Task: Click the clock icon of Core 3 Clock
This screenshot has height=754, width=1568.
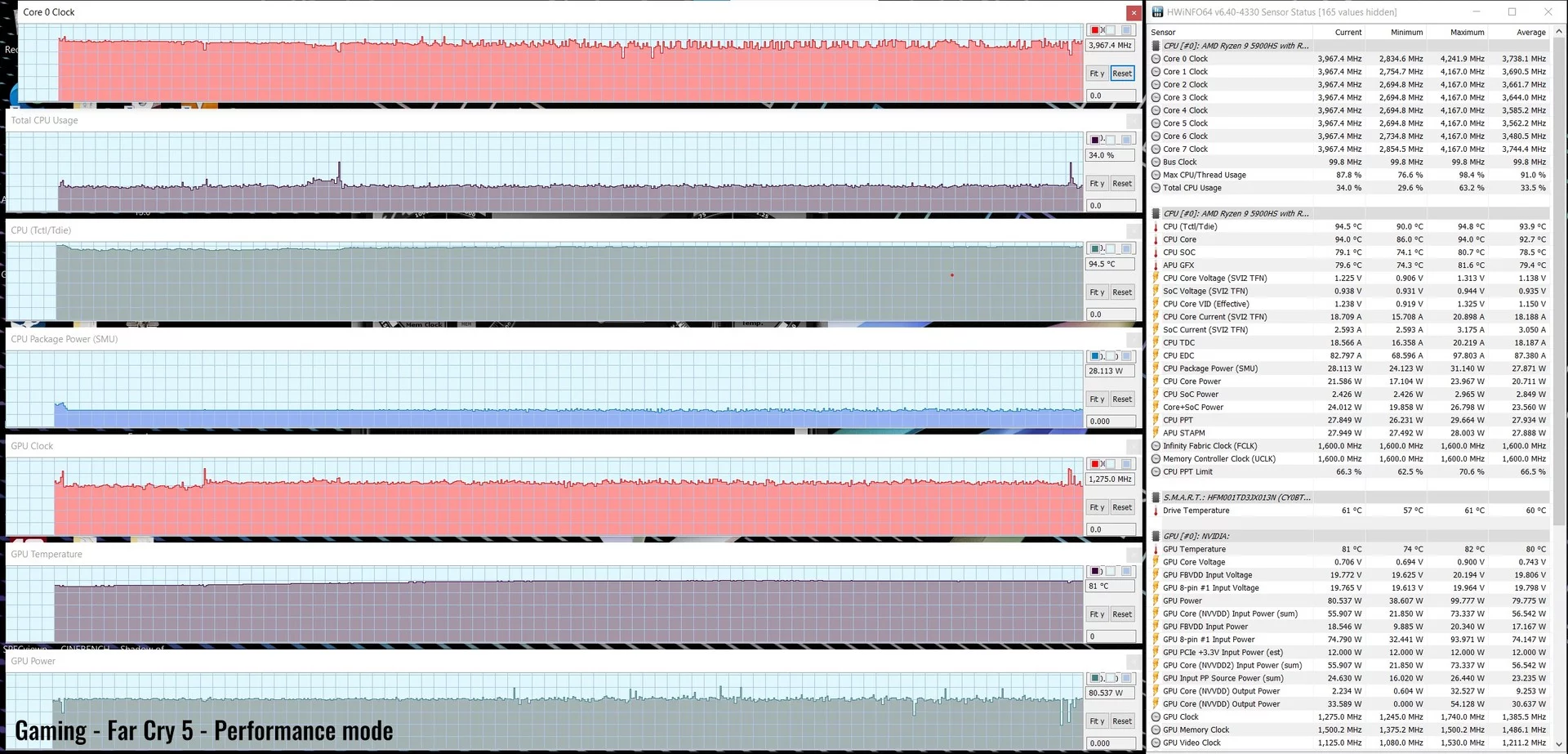Action: (1156, 98)
